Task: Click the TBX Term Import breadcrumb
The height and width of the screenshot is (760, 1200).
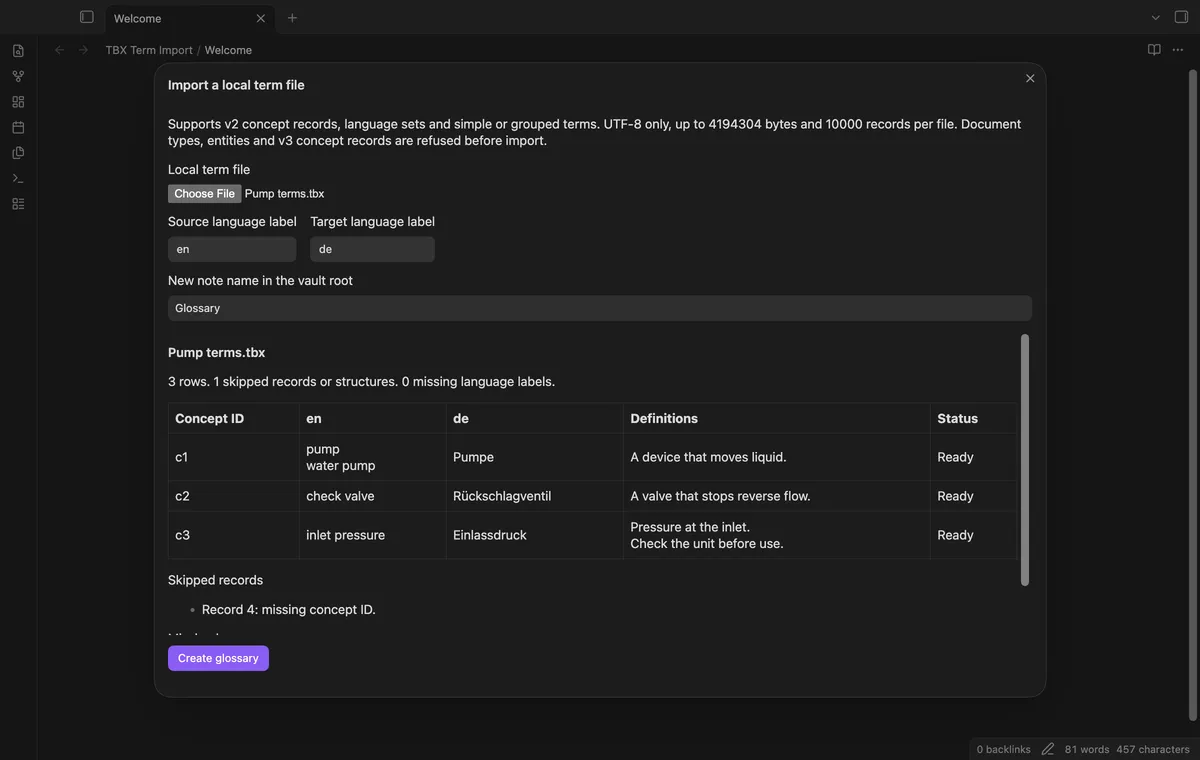Action: (149, 50)
